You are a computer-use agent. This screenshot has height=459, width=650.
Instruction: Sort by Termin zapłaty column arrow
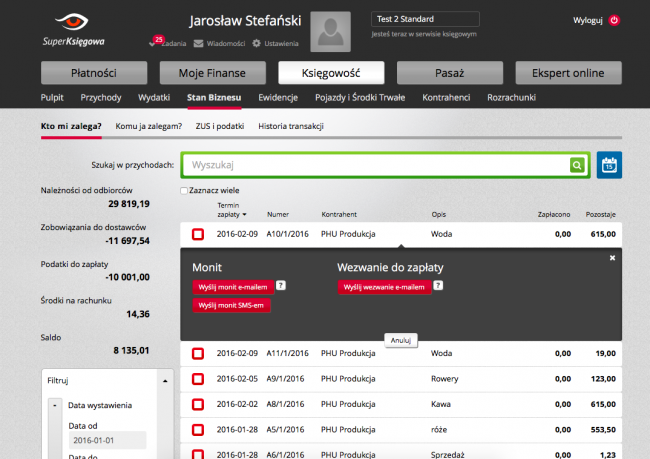(x=244, y=215)
